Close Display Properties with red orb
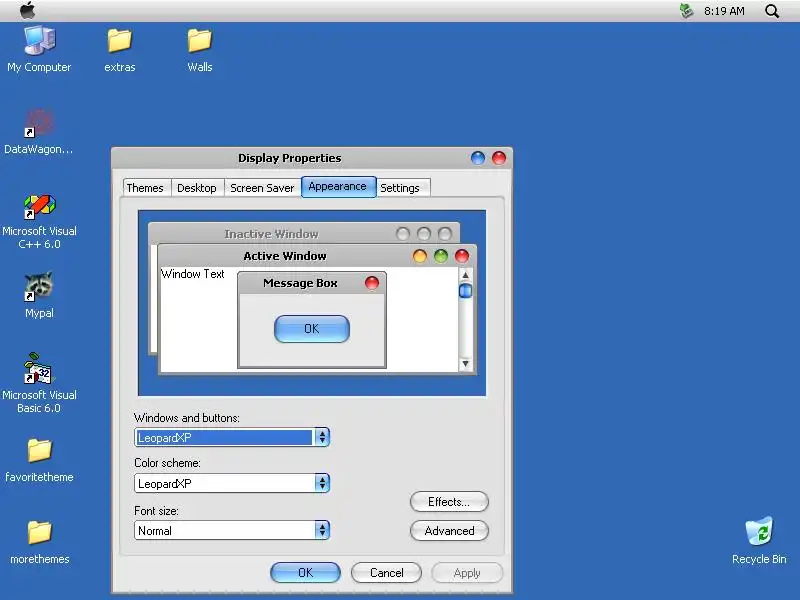This screenshot has height=600, width=800. pyautogui.click(x=498, y=158)
